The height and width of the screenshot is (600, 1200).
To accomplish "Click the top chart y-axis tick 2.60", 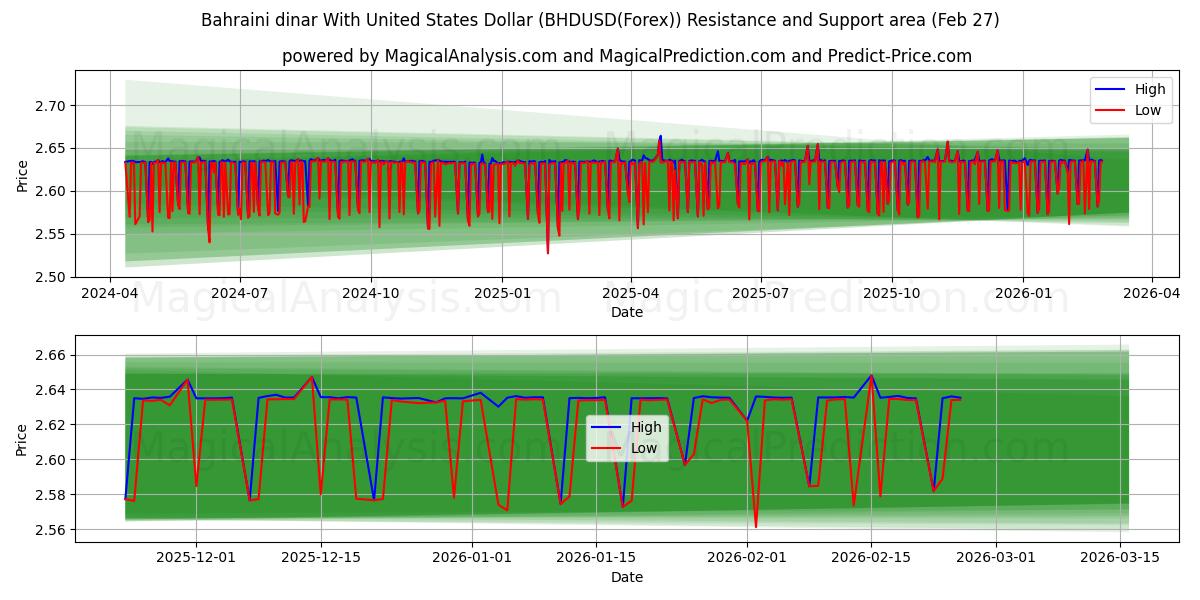I will pos(51,192).
